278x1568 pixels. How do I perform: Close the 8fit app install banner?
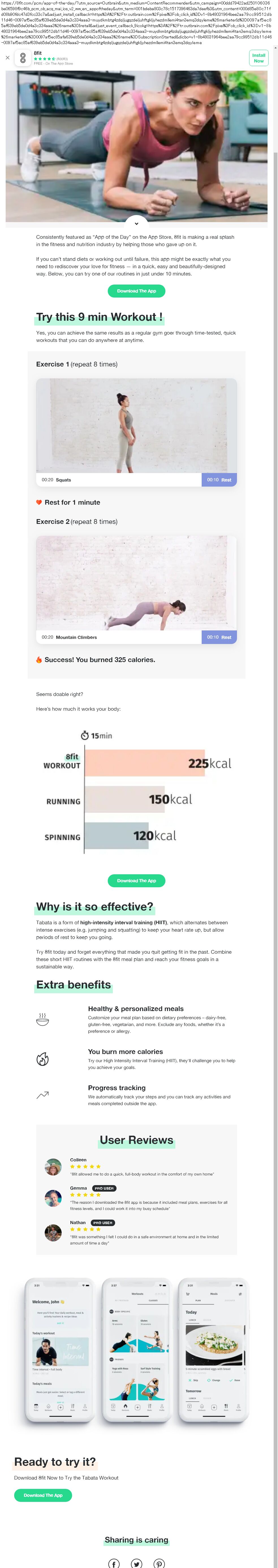pyautogui.click(x=8, y=58)
